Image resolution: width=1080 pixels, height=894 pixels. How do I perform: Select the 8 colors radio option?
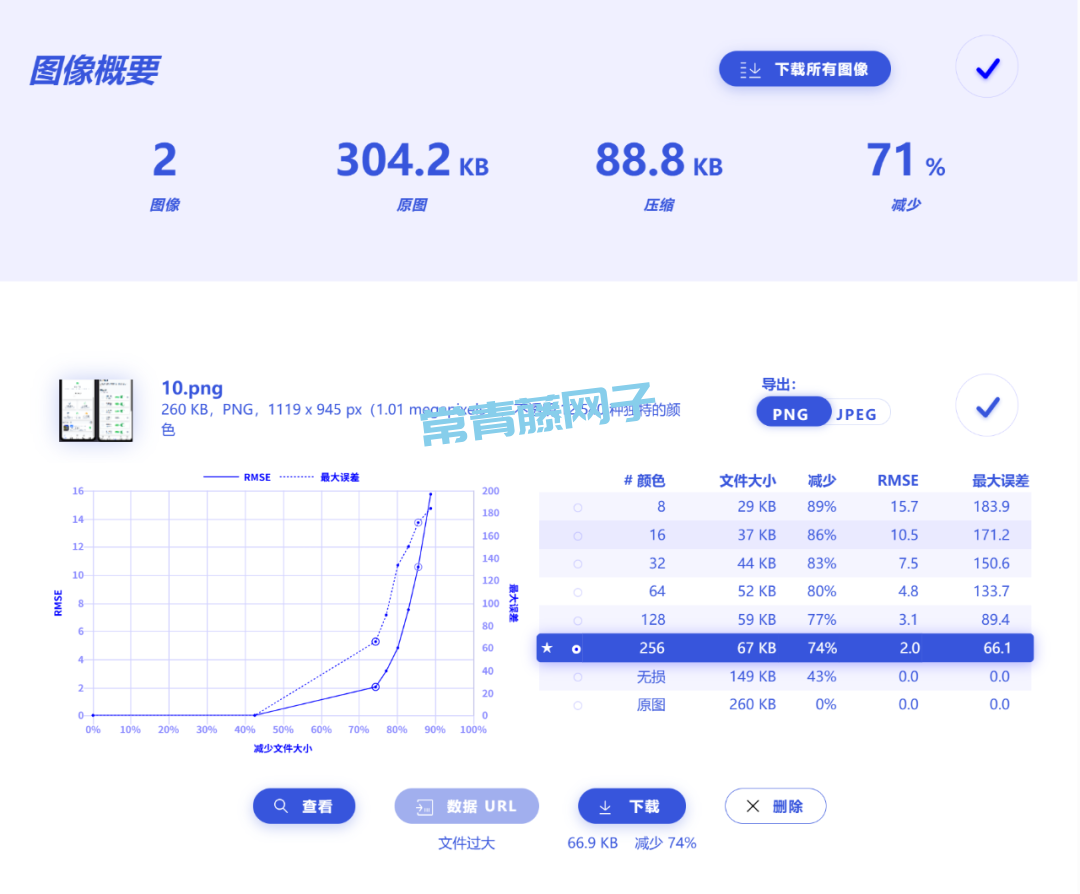[577, 508]
